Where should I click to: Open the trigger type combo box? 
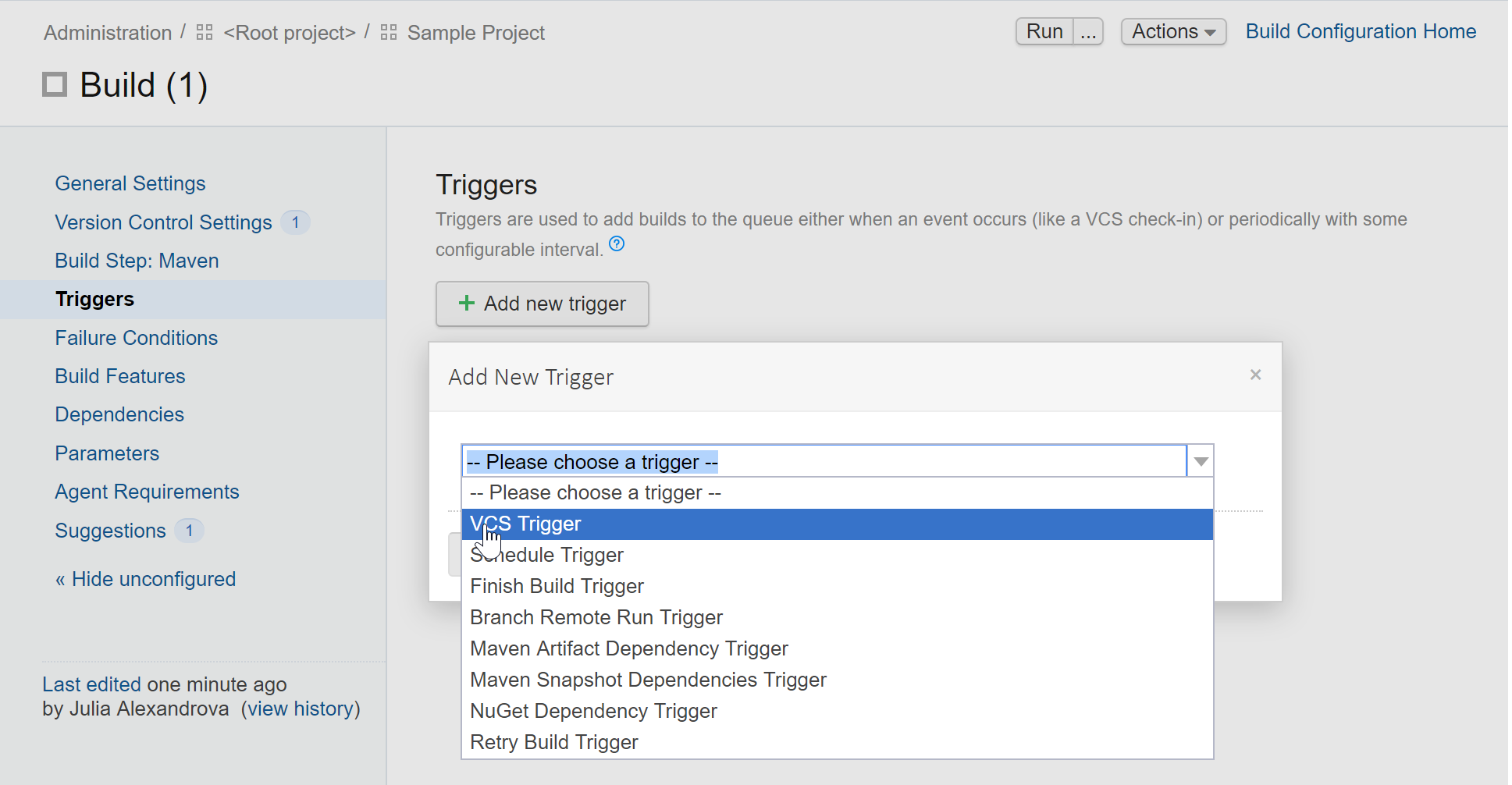[x=1200, y=461]
